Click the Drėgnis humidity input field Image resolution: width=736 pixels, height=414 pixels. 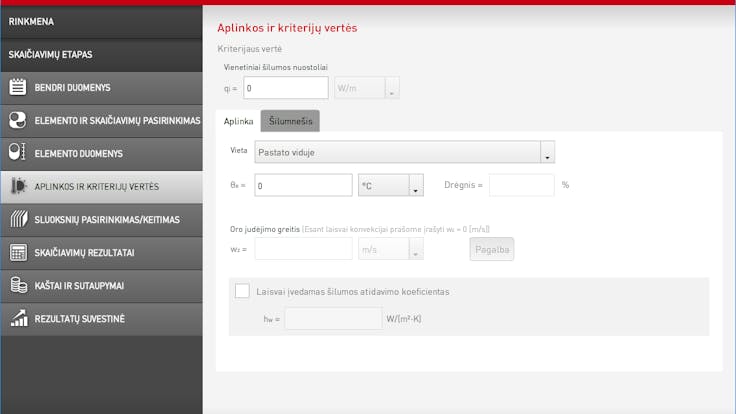click(x=521, y=185)
